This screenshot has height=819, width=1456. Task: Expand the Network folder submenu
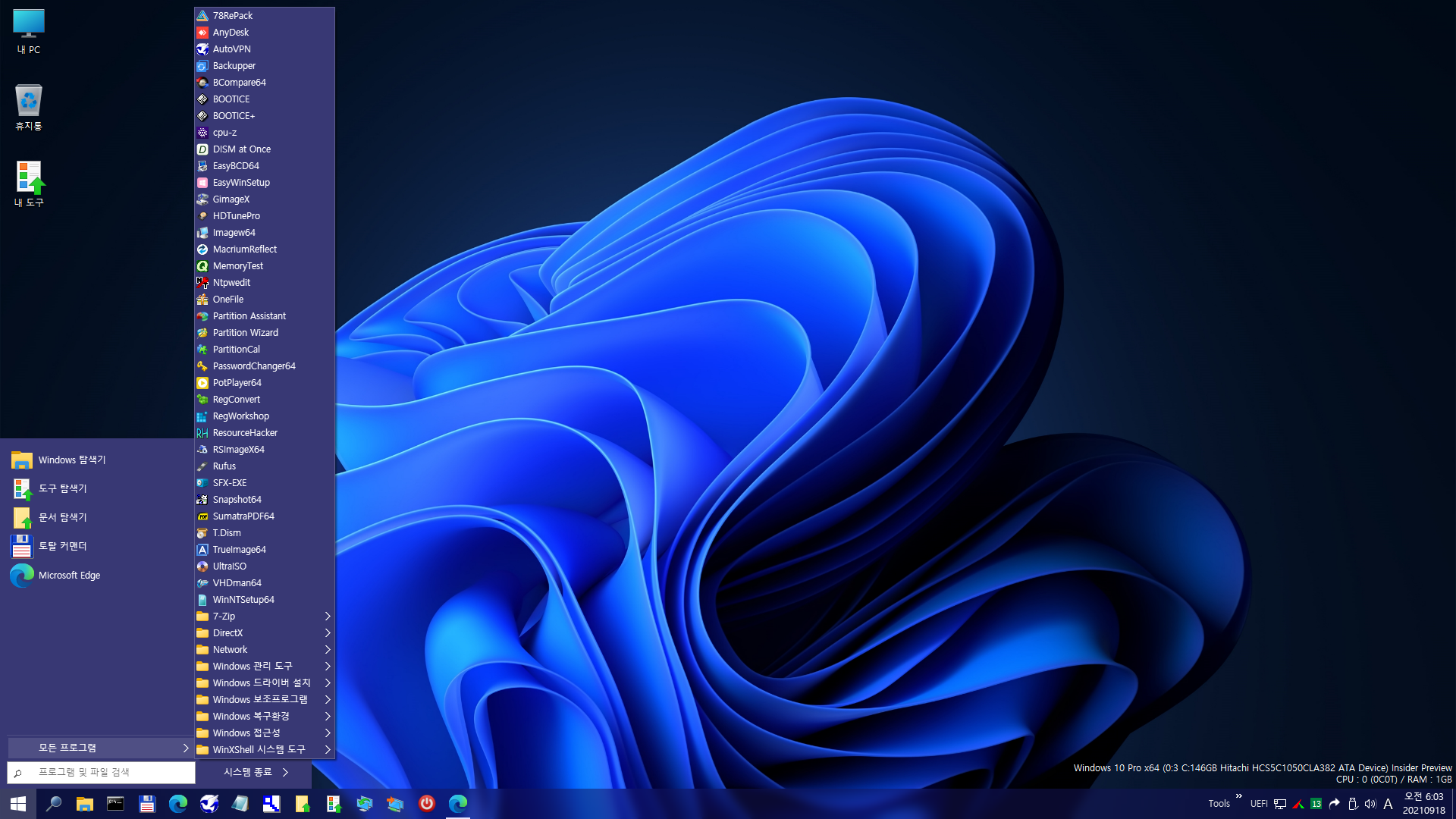(x=264, y=649)
